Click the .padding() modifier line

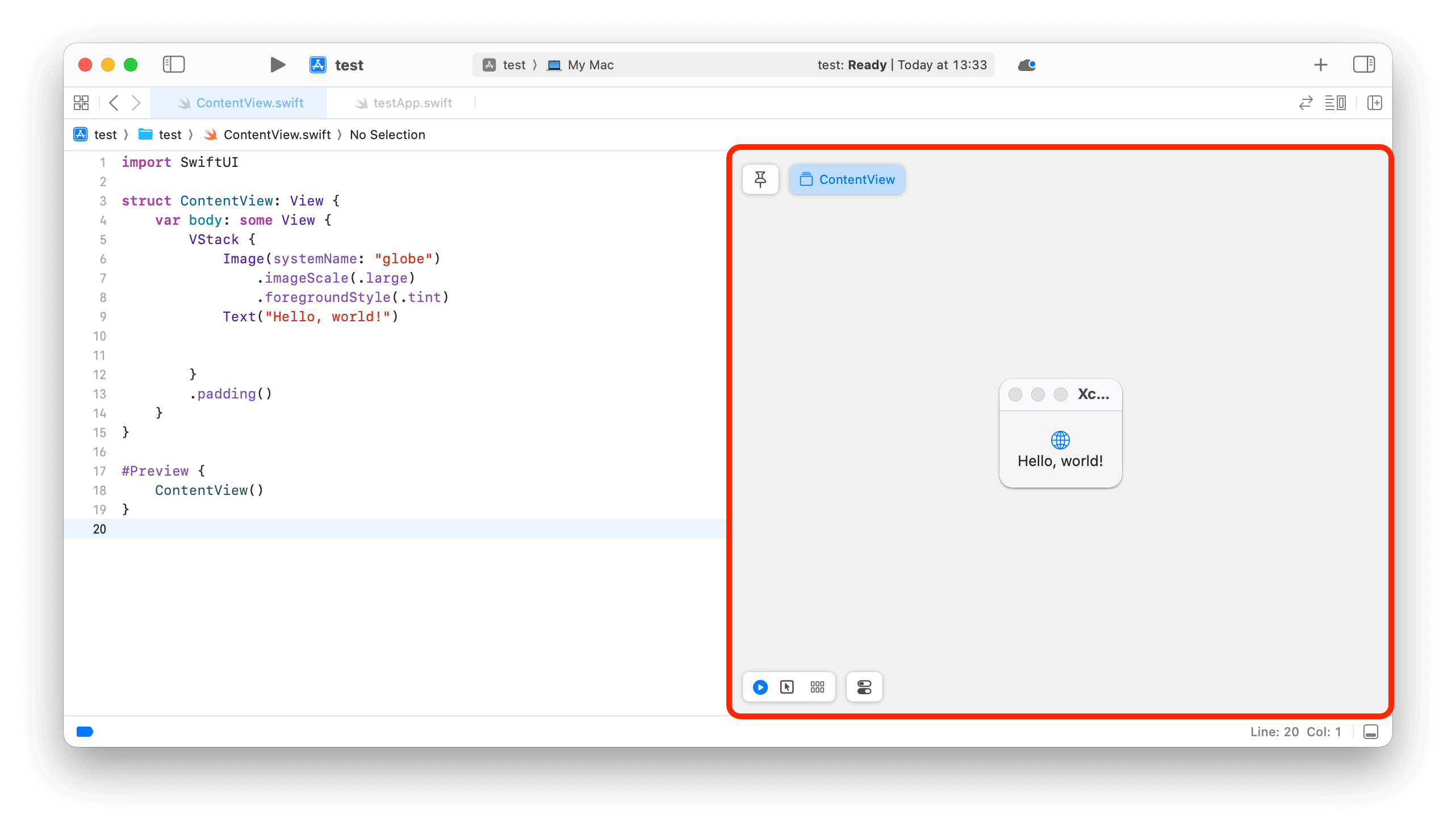(x=231, y=394)
